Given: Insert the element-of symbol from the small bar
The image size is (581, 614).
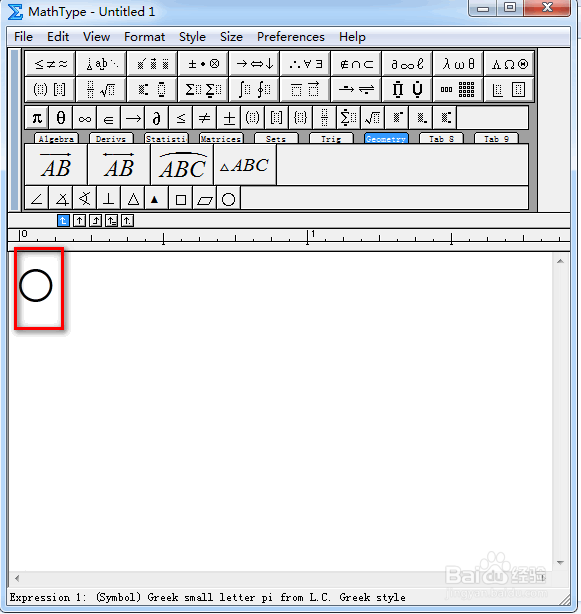Looking at the screenshot, I should click(109, 117).
